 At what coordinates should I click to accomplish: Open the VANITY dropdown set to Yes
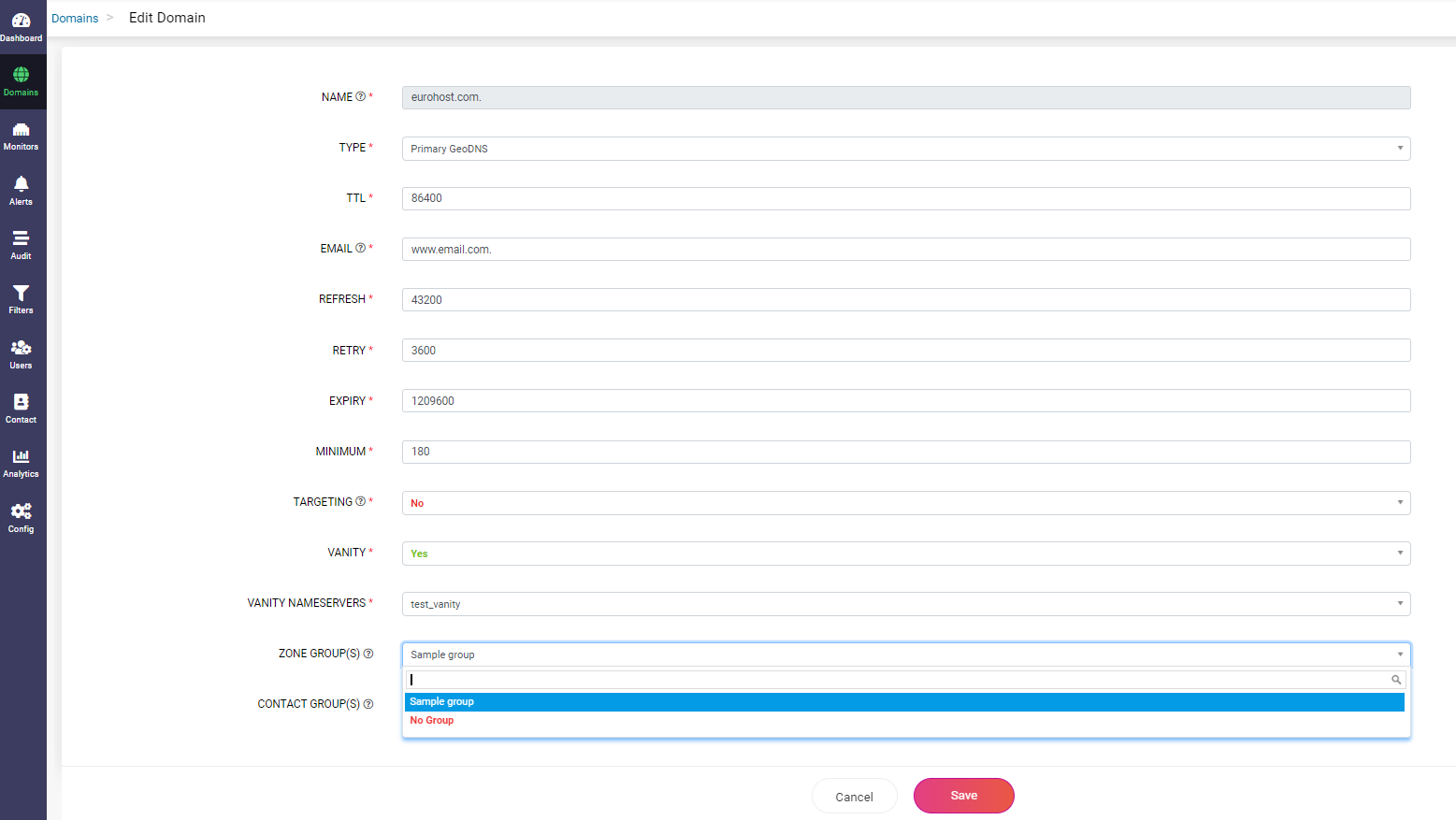[x=906, y=554]
